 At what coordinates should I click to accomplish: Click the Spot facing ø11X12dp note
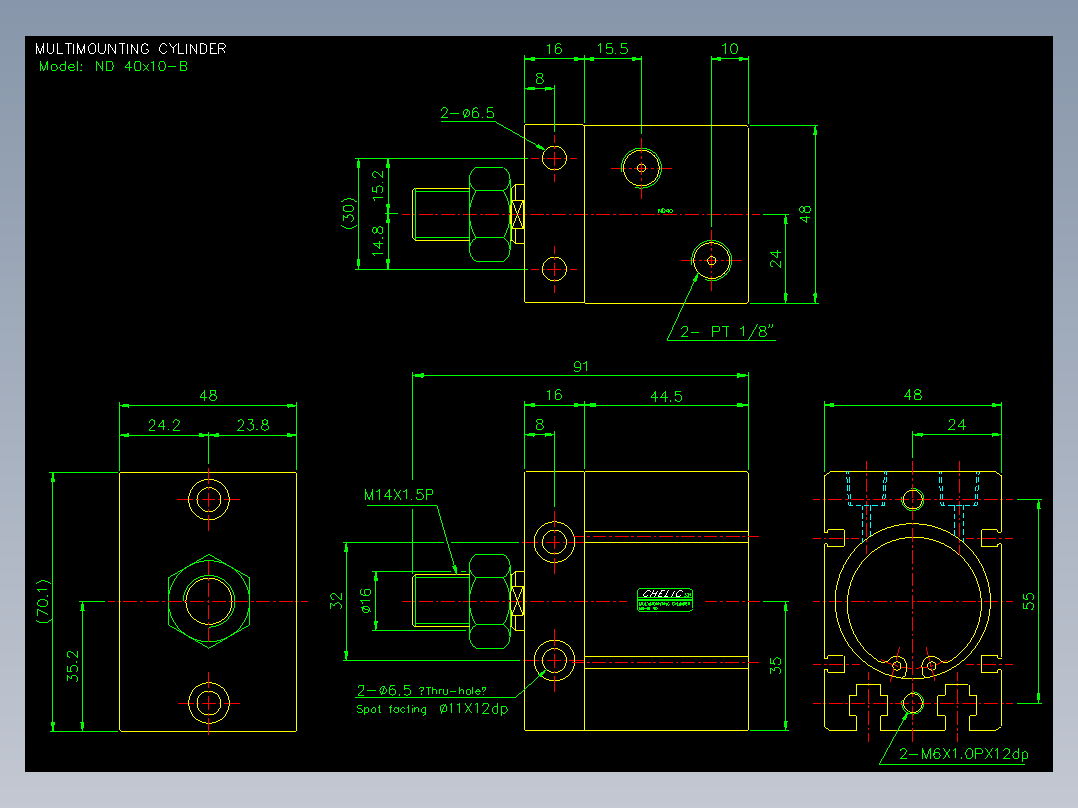click(432, 709)
